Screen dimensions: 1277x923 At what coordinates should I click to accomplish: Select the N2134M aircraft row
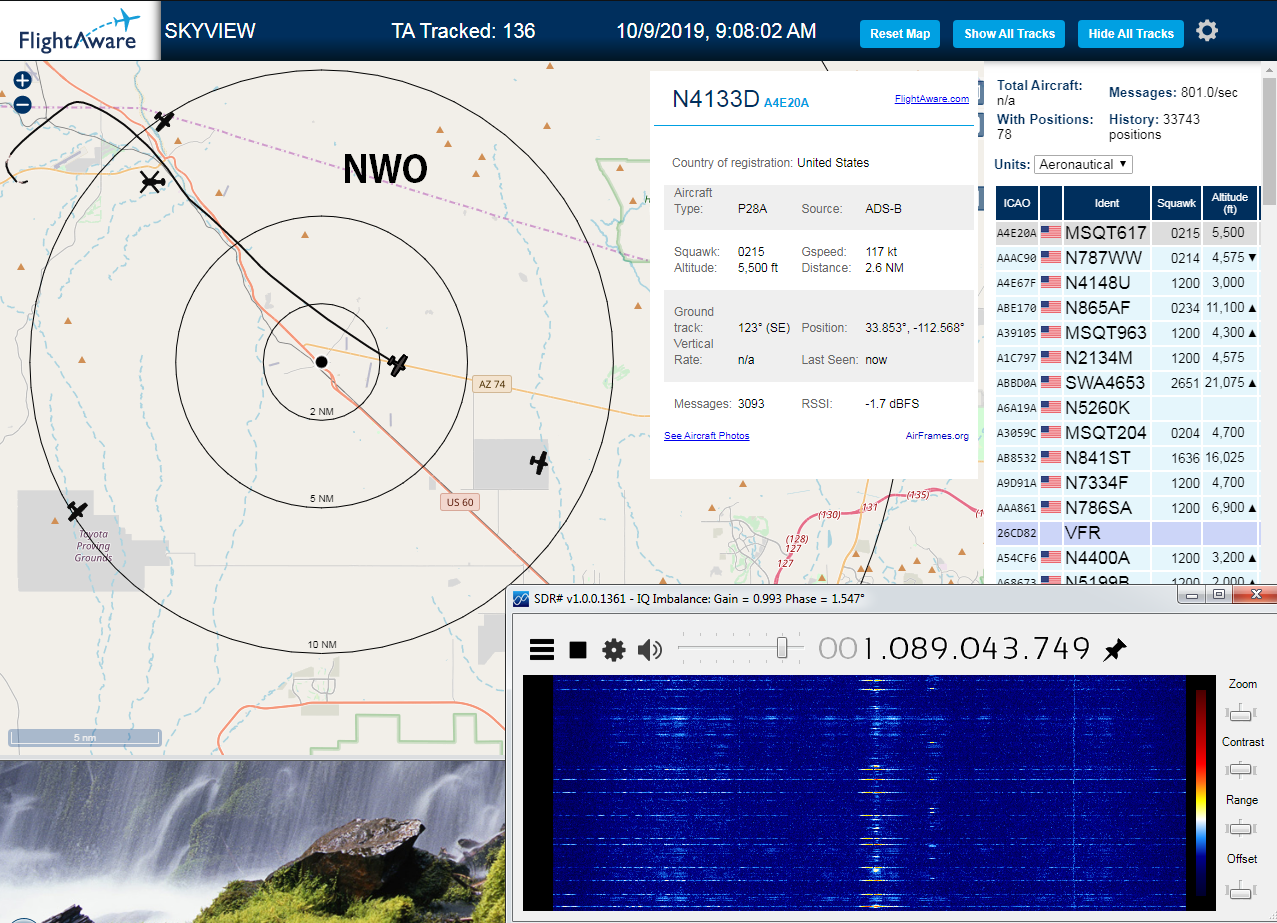point(1126,358)
